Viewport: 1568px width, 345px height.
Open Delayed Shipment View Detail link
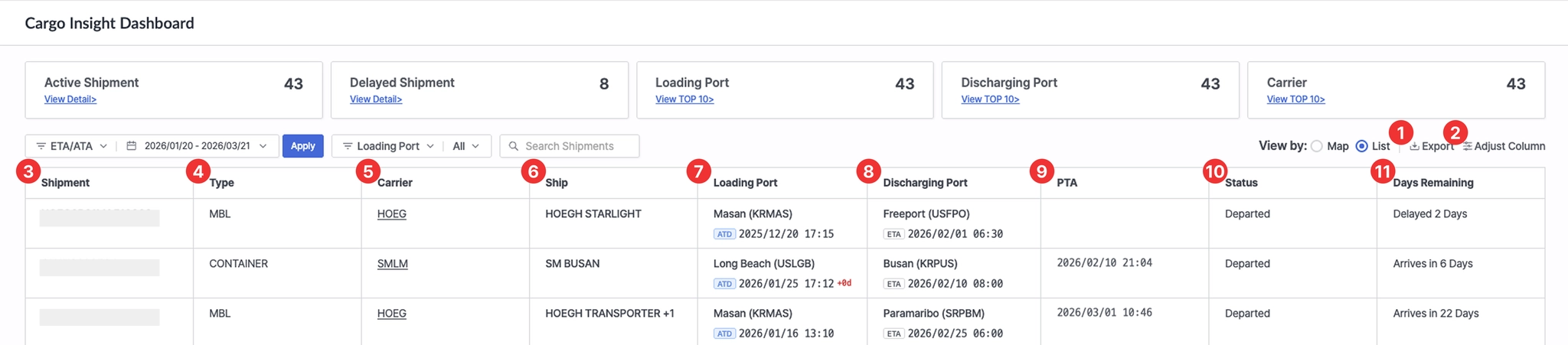pos(375,99)
